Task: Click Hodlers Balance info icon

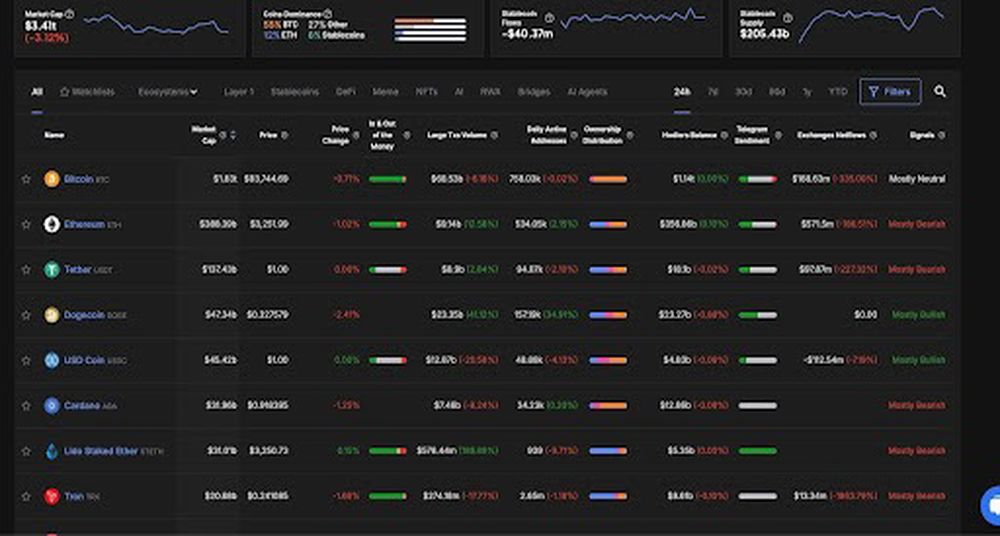Action: (724, 135)
